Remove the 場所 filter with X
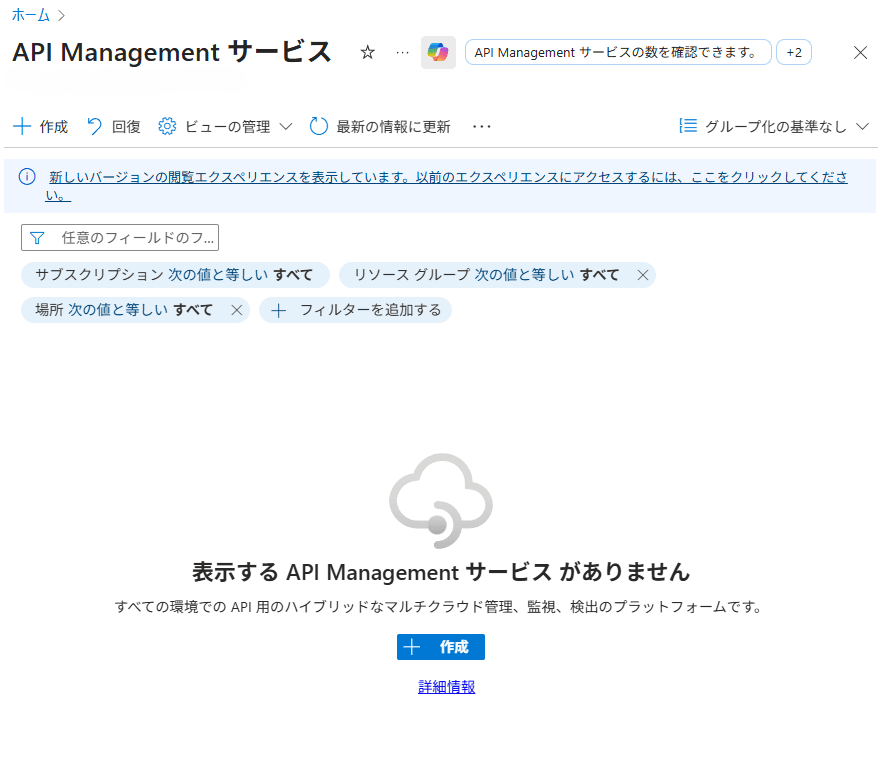892x759 pixels. (x=237, y=310)
